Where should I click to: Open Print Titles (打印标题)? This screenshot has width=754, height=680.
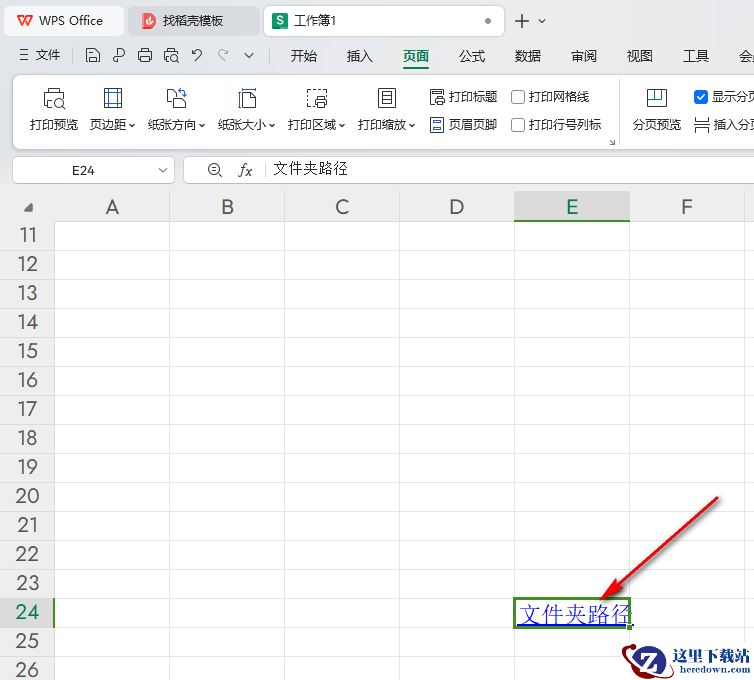[x=463, y=97]
